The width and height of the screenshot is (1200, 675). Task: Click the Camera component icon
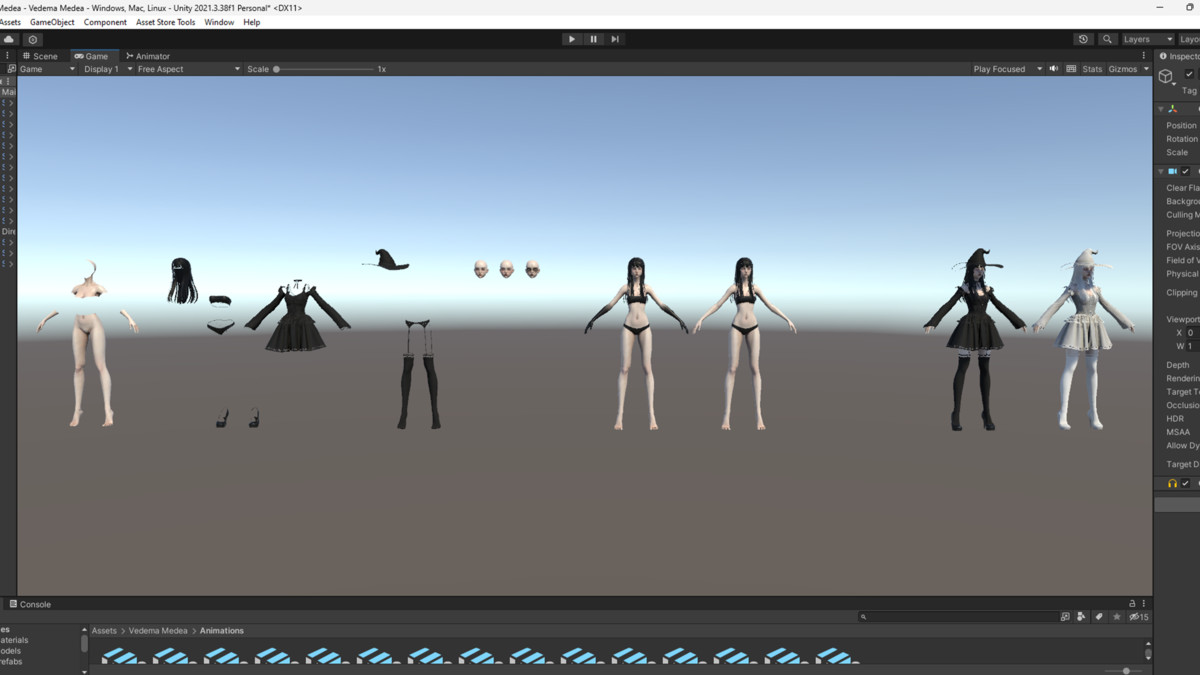click(1173, 171)
